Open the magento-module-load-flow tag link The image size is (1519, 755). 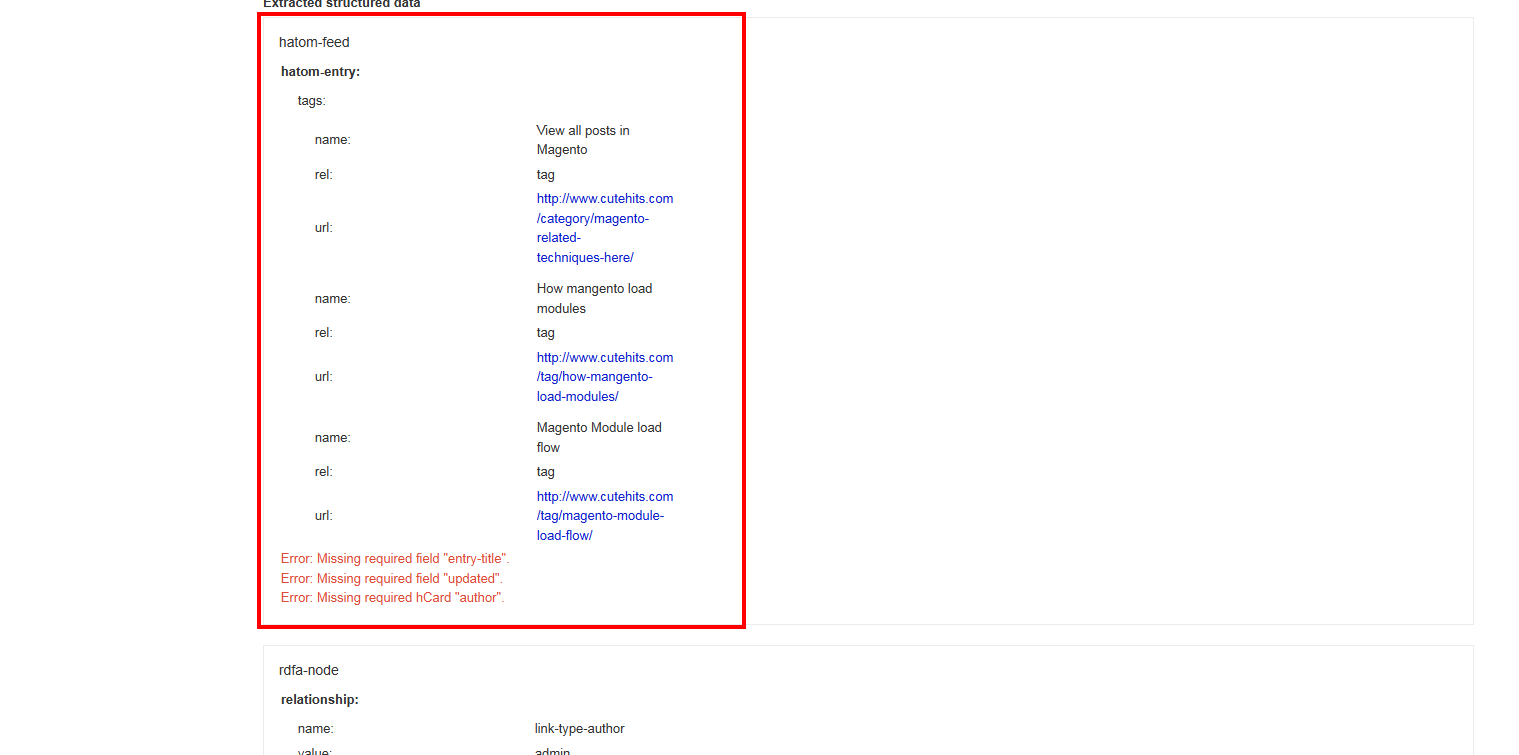[605, 516]
